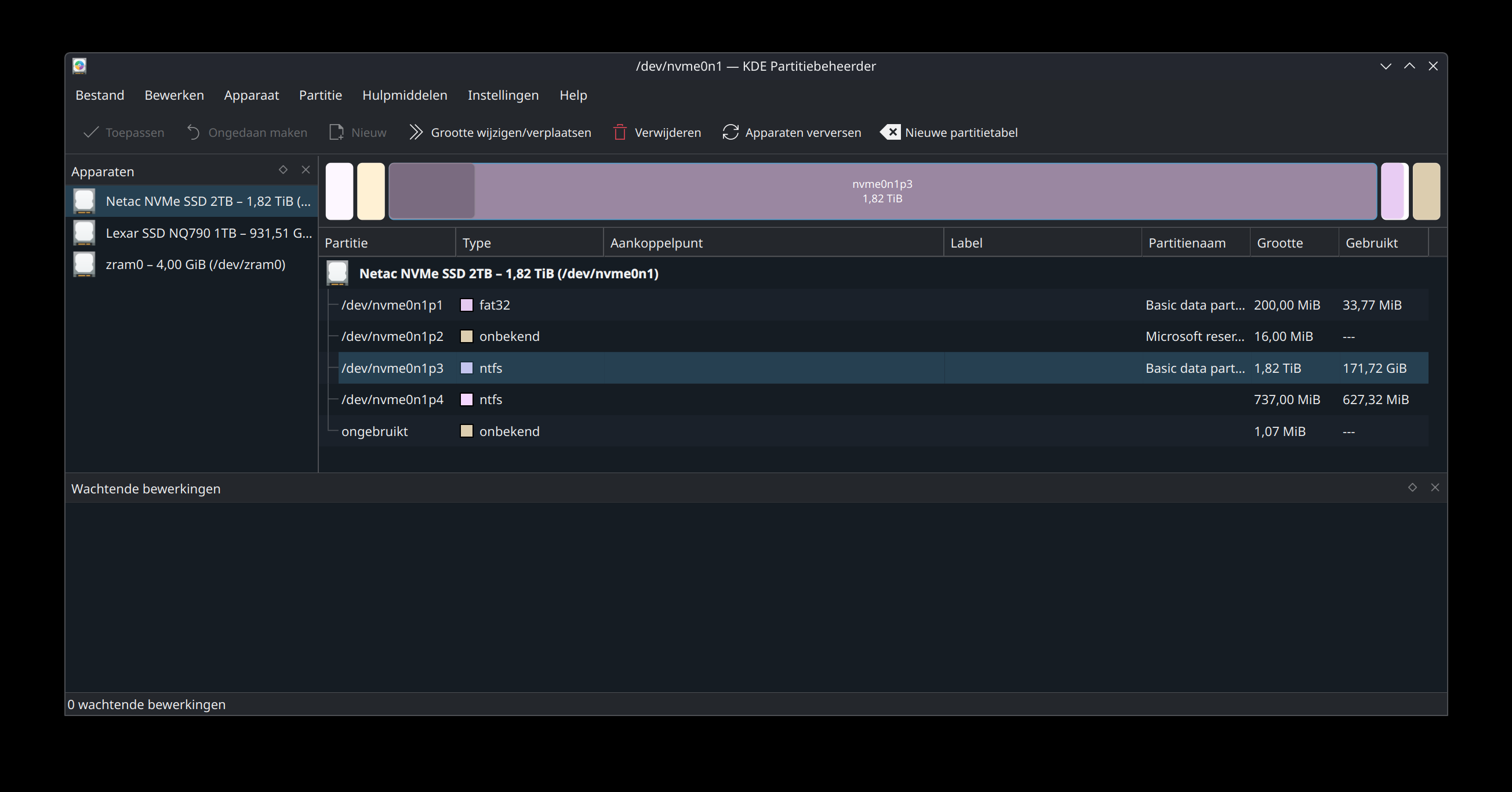Click the Nieuw document icon
1512x792 pixels.
[x=336, y=132]
